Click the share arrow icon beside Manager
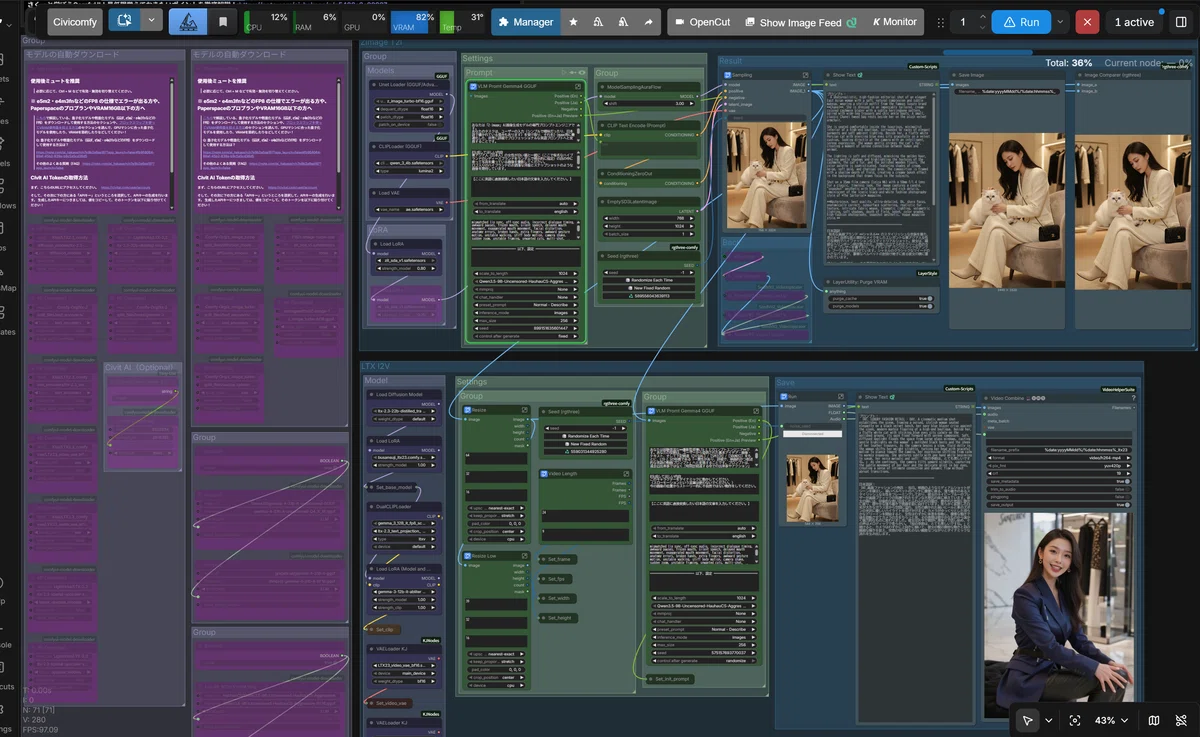The width and height of the screenshot is (1200, 737). click(x=648, y=21)
